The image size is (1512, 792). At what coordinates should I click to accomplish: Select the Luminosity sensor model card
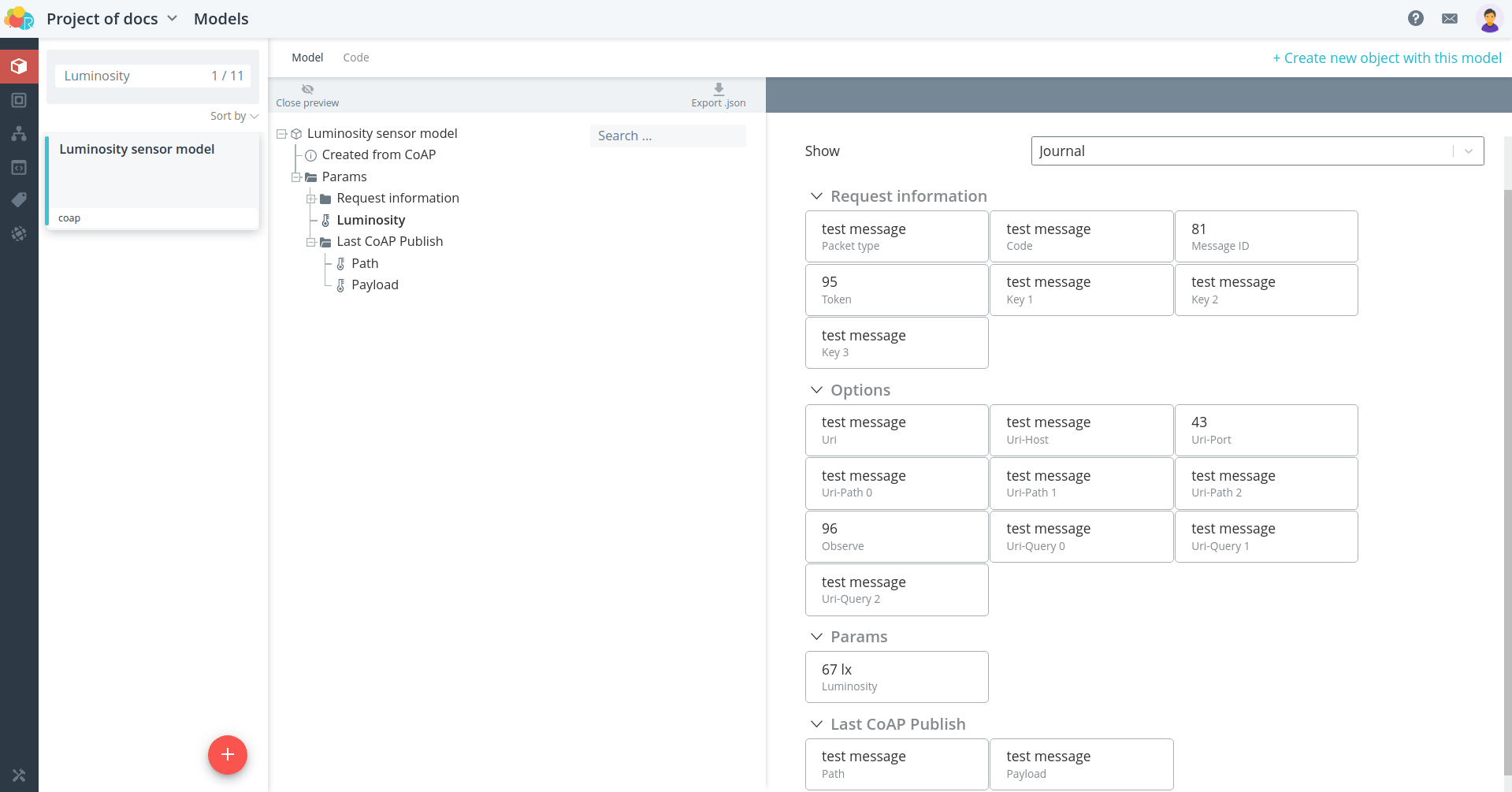pyautogui.click(x=153, y=181)
